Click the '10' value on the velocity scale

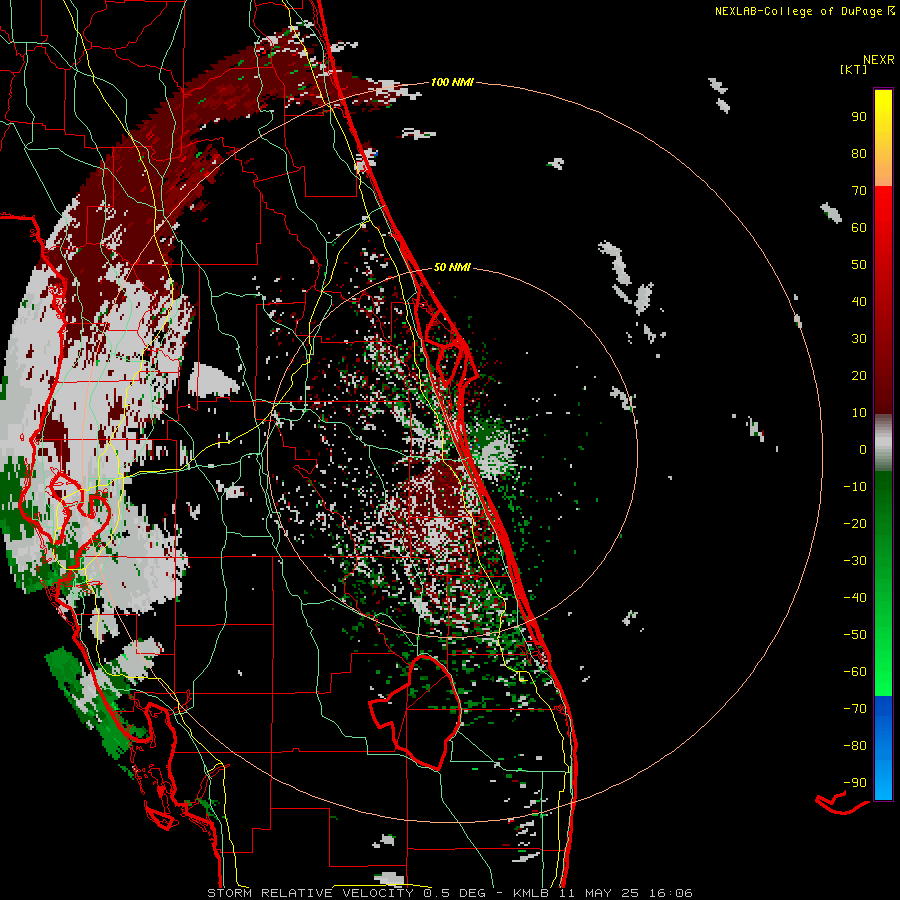tap(859, 413)
